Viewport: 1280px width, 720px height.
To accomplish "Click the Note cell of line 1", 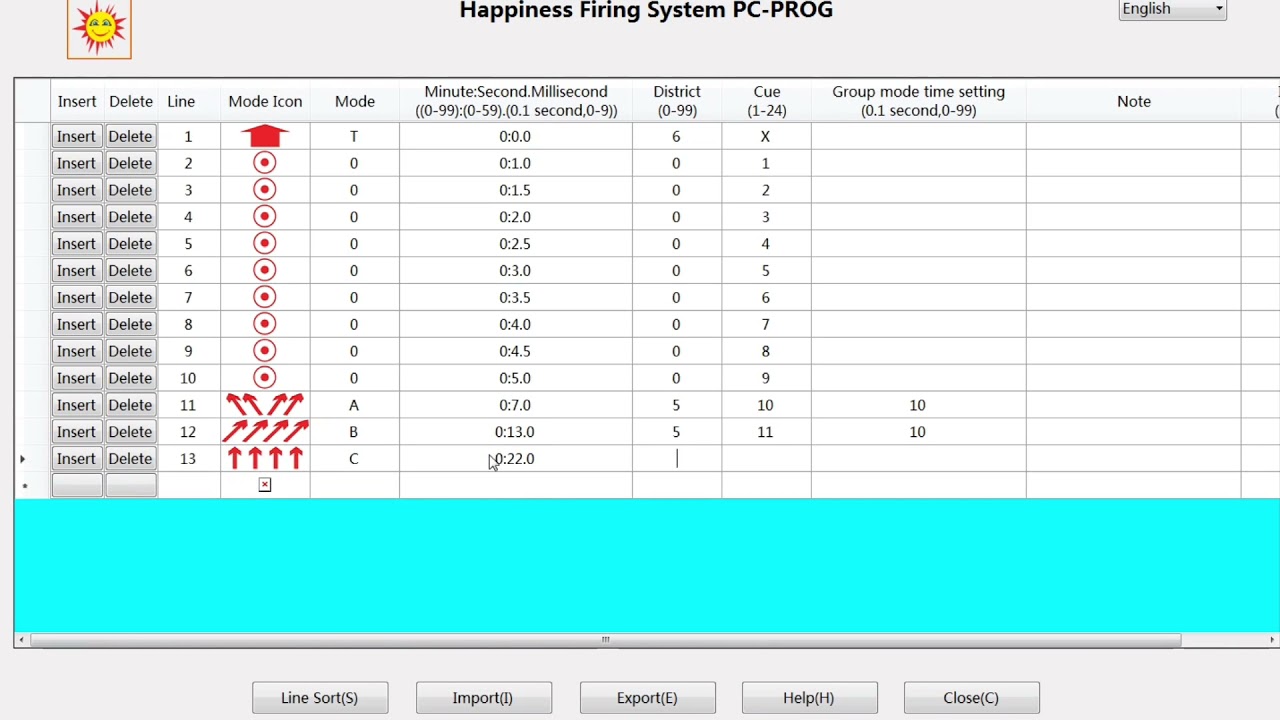I will coord(1134,136).
